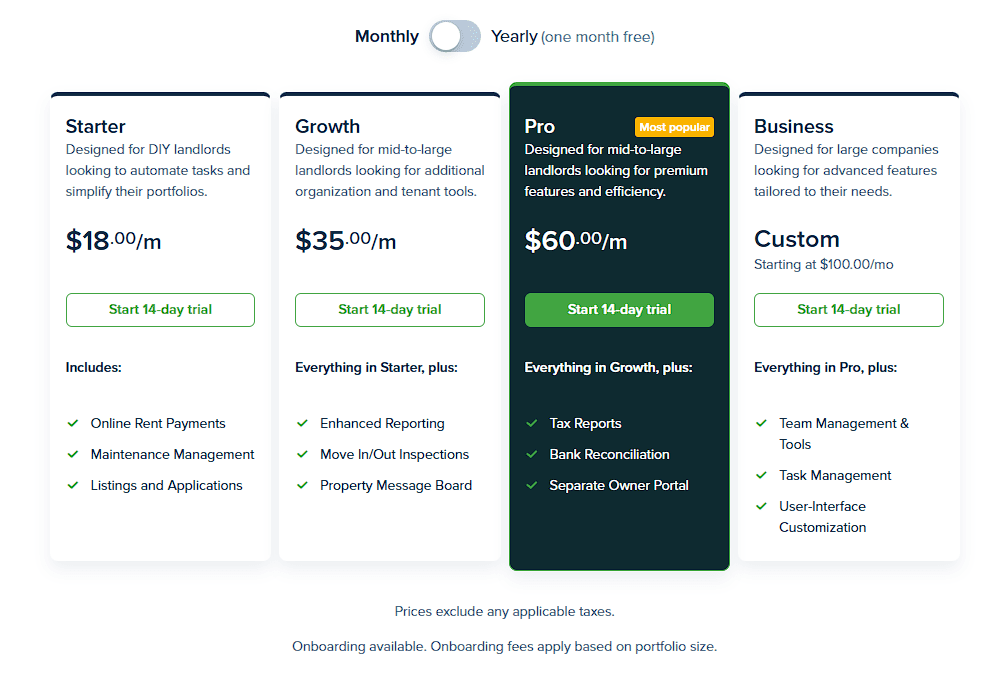The image size is (1007, 681).
Task: Start the Growth plan 14-day trial
Action: tap(390, 310)
